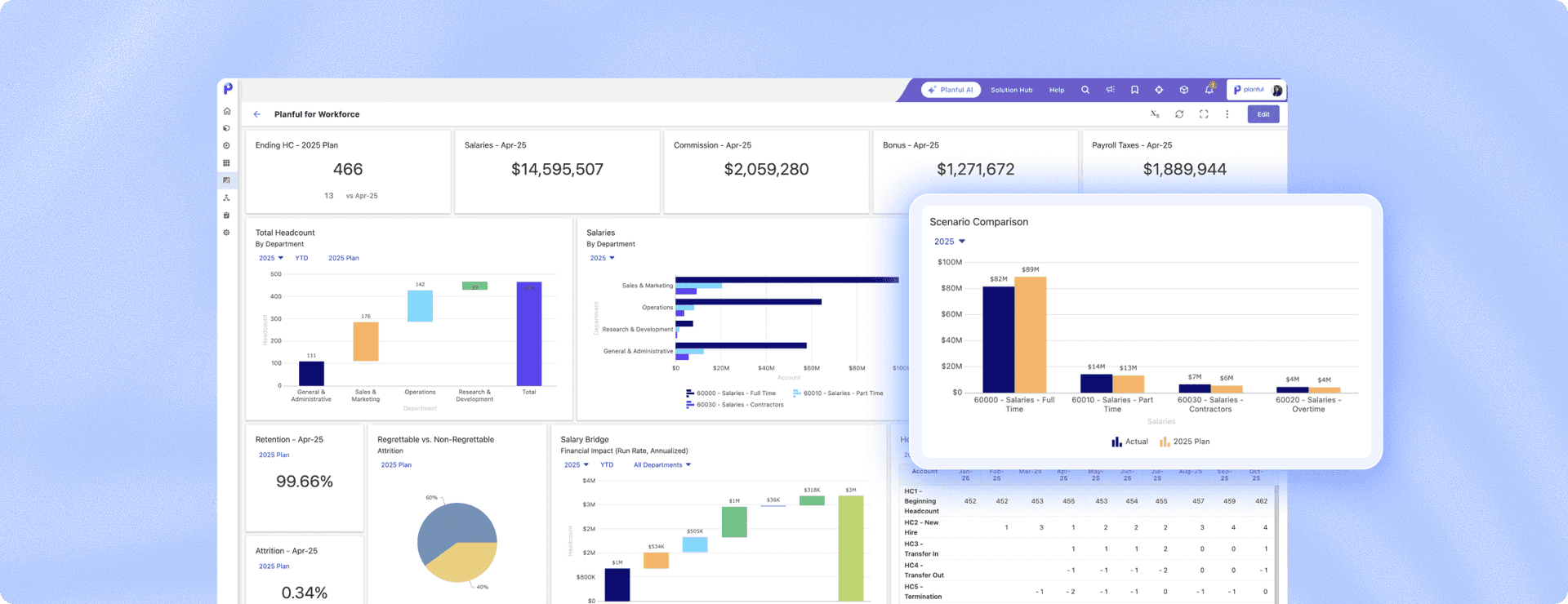Select the highlighted dashboard icon in the sidebar
Image resolution: width=1568 pixels, height=604 pixels.
pyautogui.click(x=227, y=180)
